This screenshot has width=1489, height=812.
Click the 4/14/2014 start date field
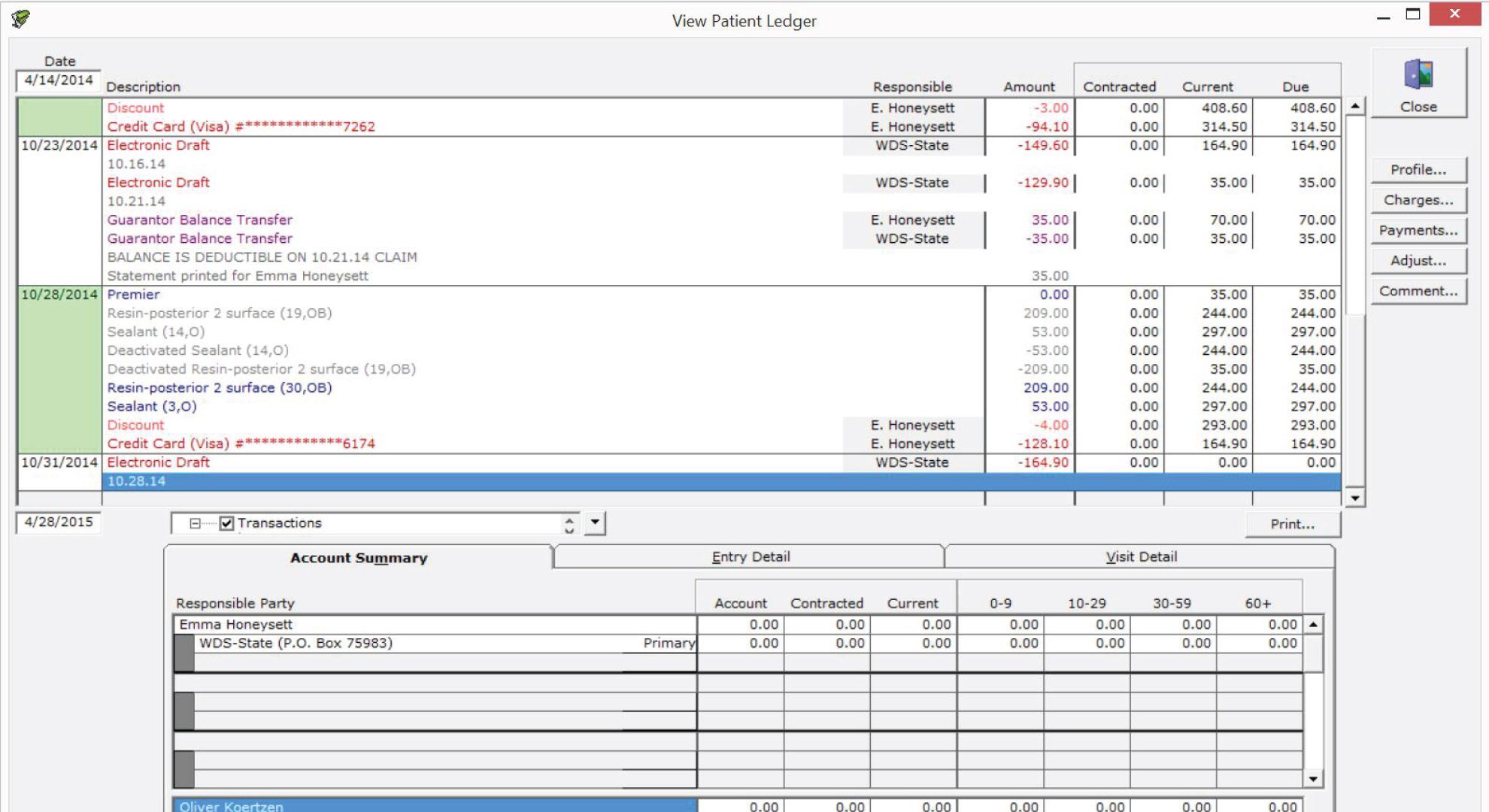(59, 80)
